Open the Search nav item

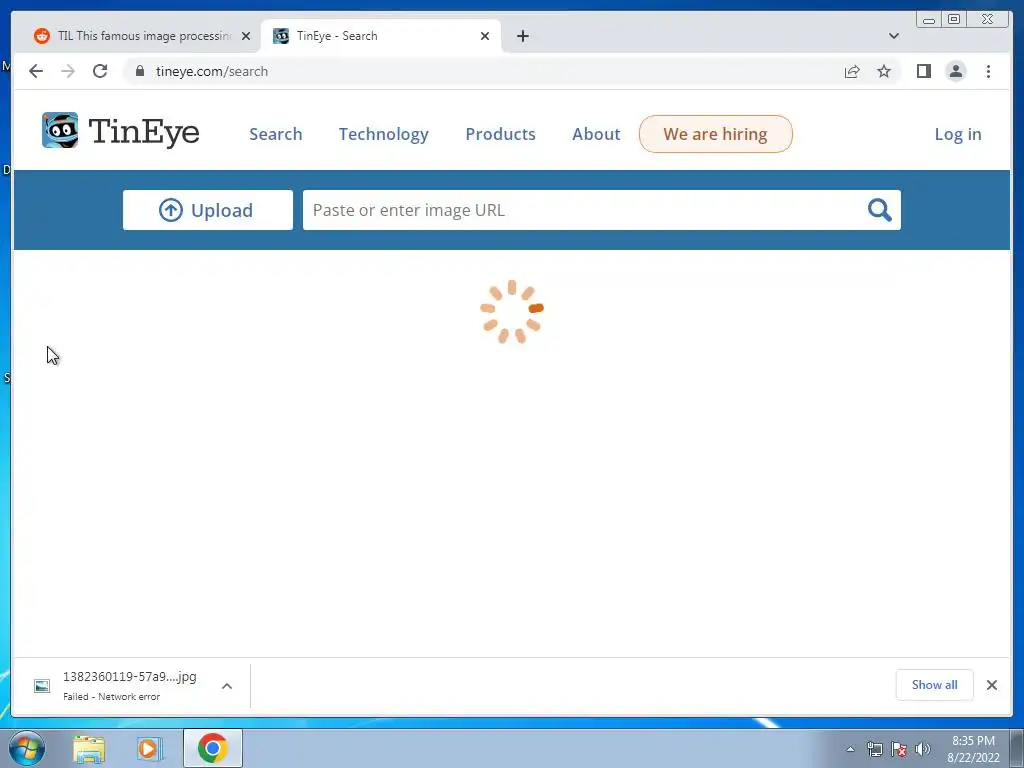tap(276, 134)
